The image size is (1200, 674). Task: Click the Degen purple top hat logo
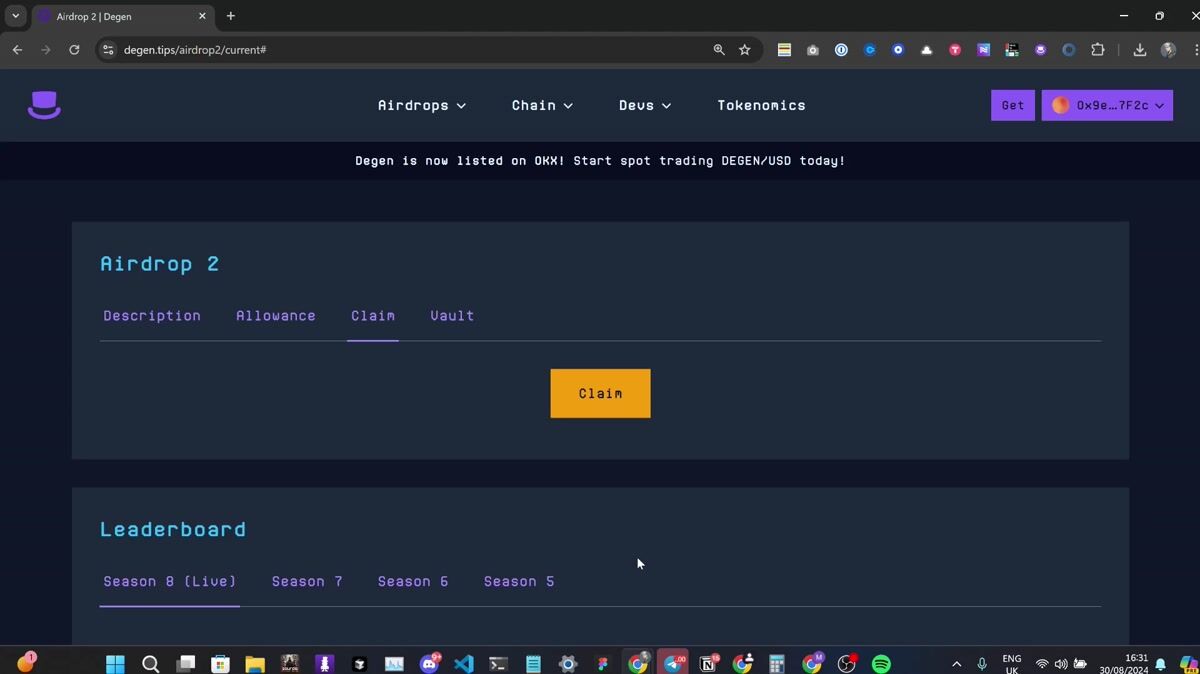pyautogui.click(x=44, y=105)
